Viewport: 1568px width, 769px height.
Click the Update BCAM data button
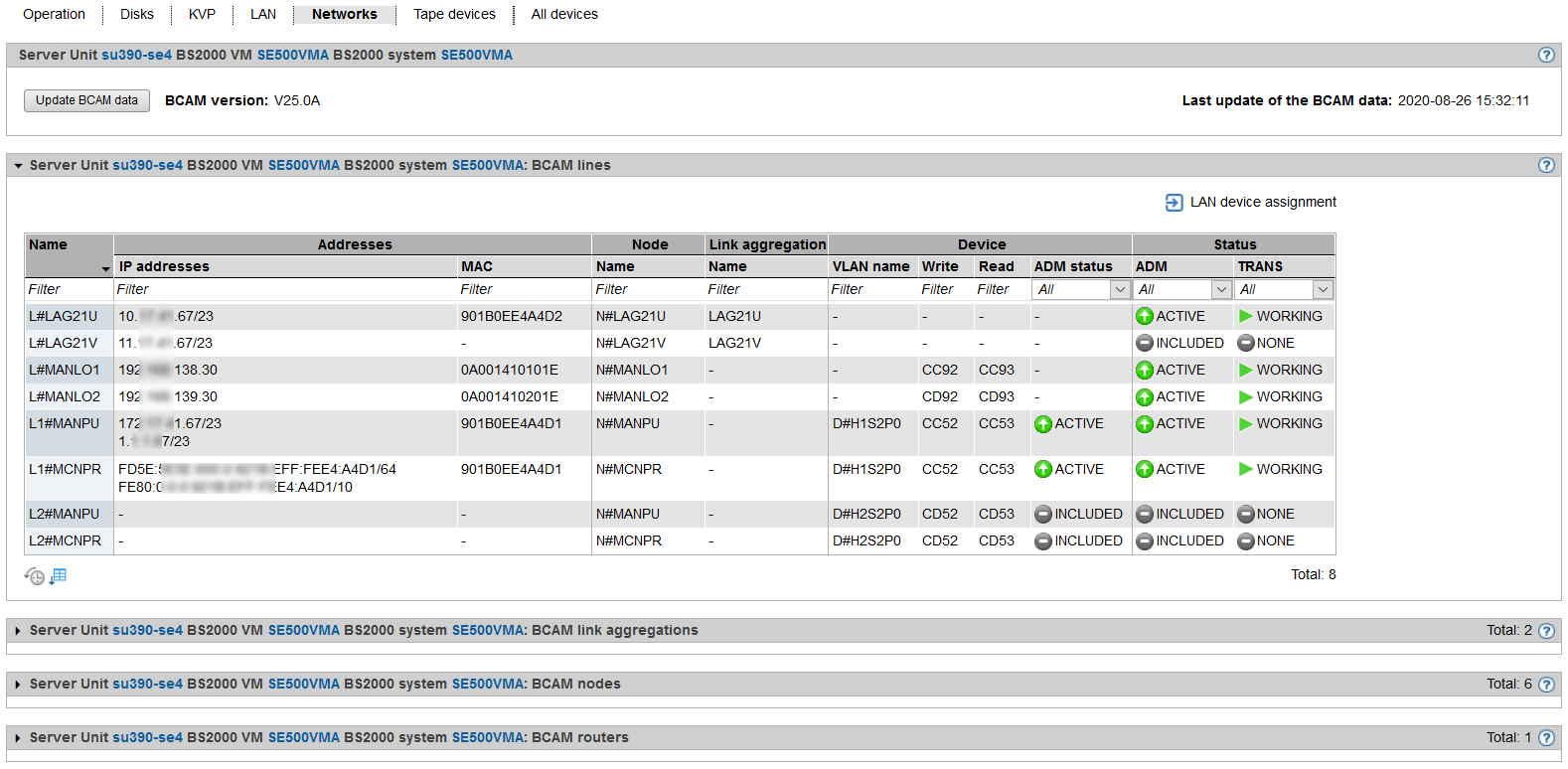[86, 100]
